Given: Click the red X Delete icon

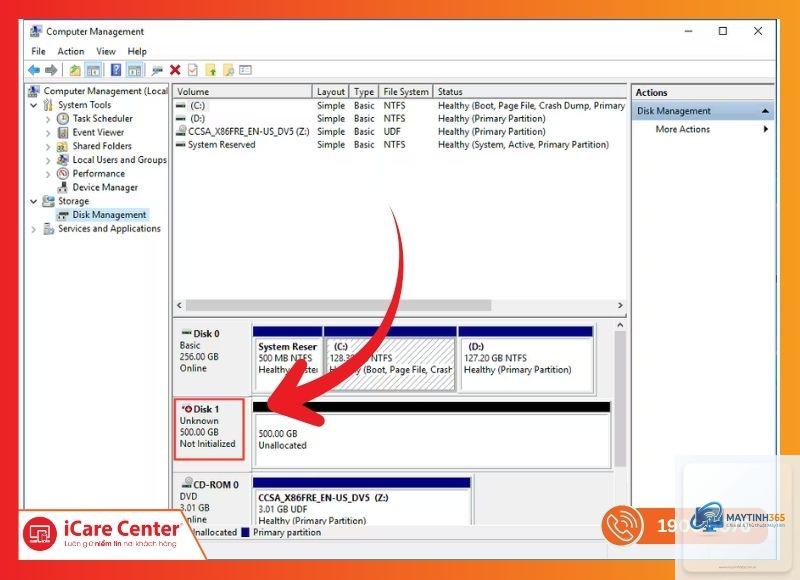Looking at the screenshot, I should tap(175, 70).
